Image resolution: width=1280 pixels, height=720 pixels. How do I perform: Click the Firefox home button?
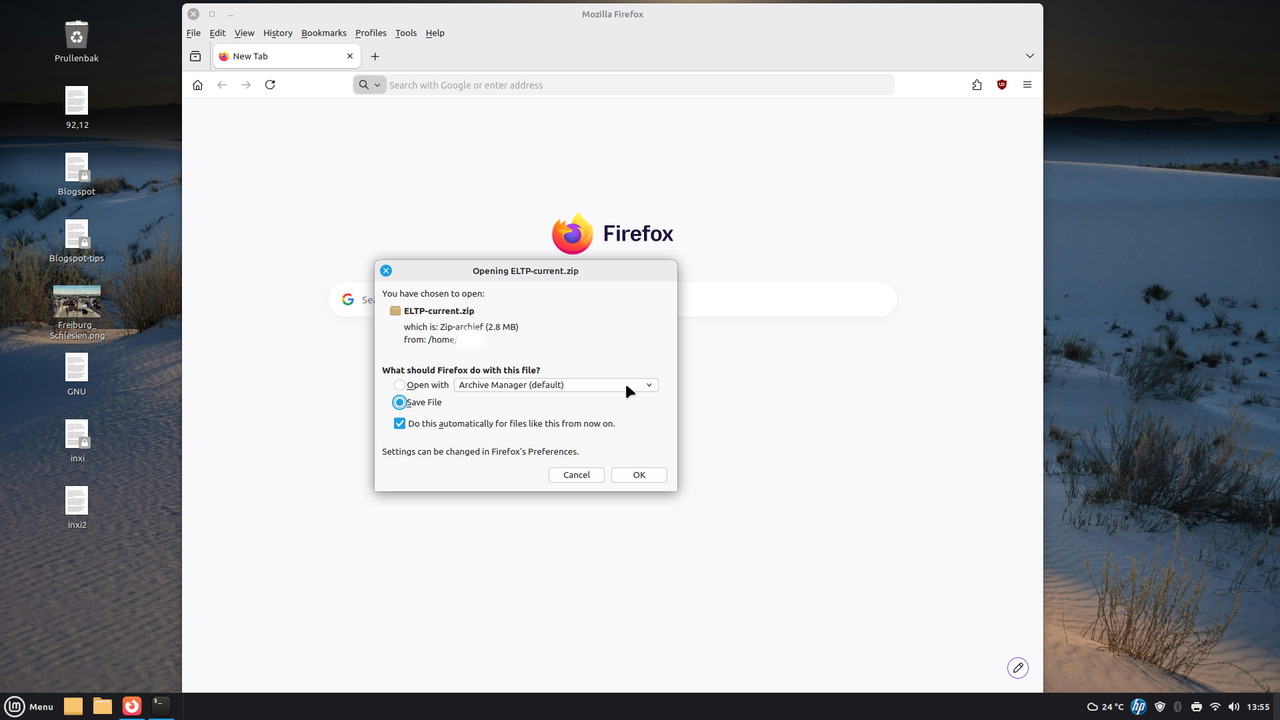click(197, 85)
